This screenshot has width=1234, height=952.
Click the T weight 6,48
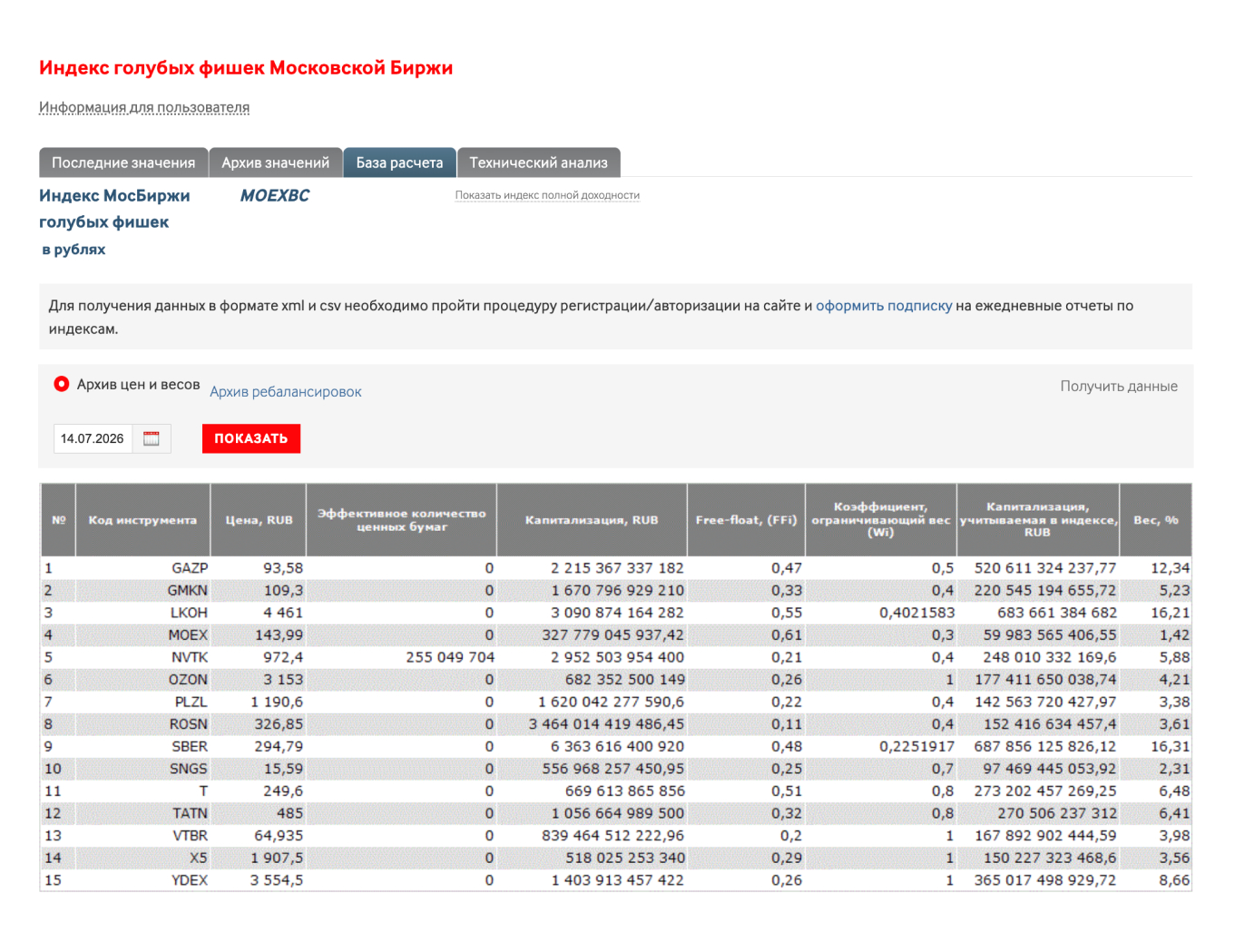(1174, 790)
